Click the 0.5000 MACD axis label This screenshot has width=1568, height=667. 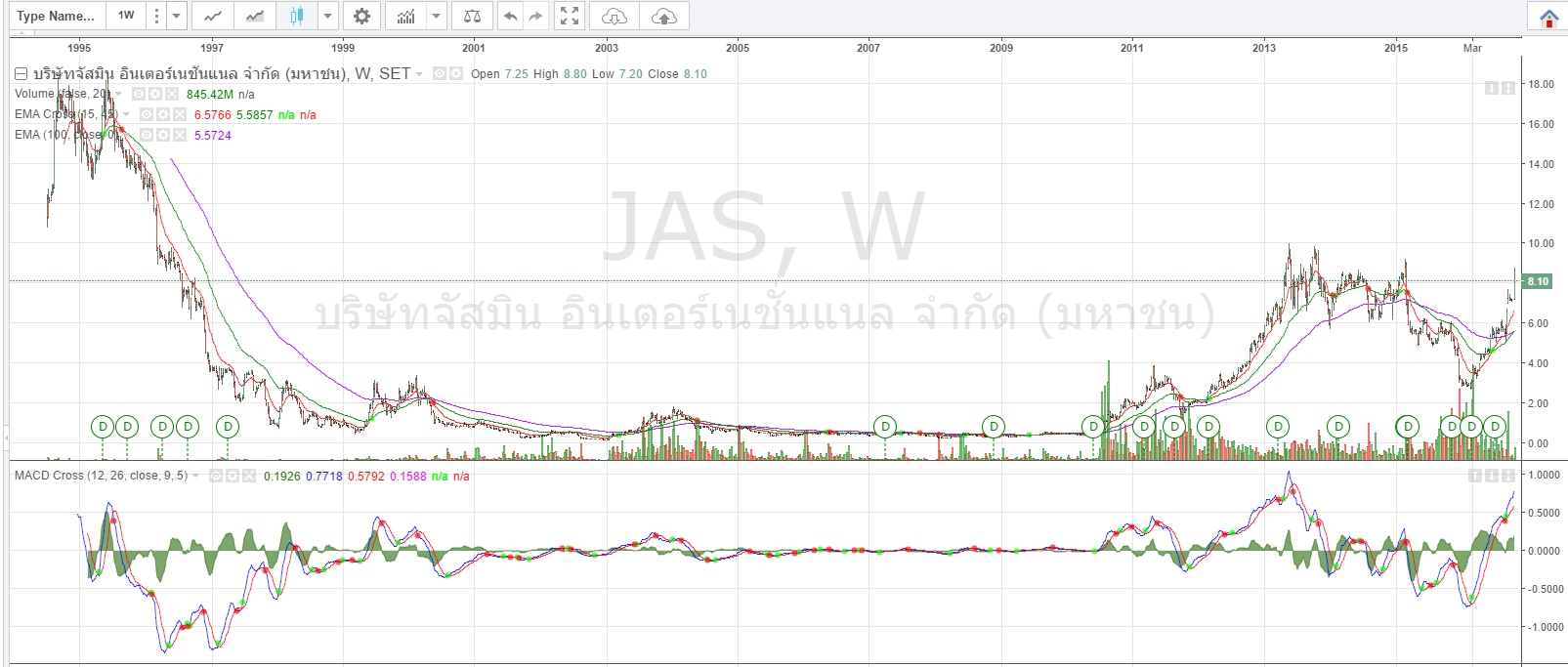(x=1545, y=513)
